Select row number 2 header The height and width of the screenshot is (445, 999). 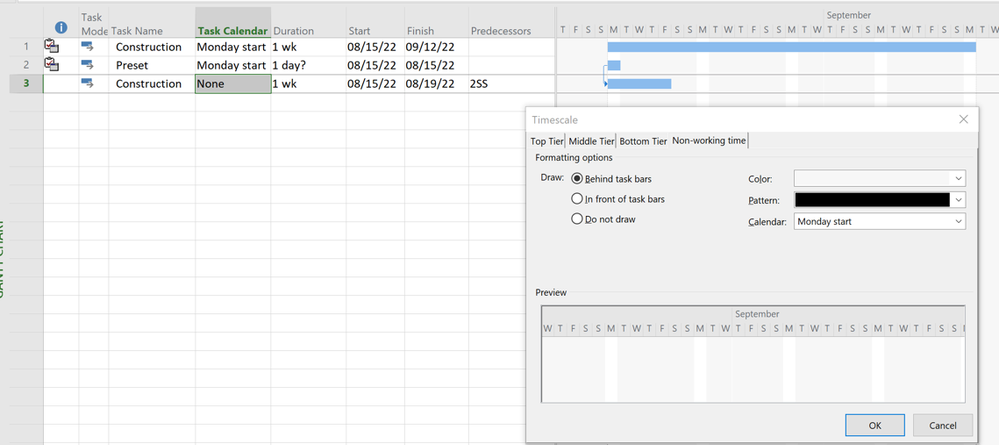(26, 65)
